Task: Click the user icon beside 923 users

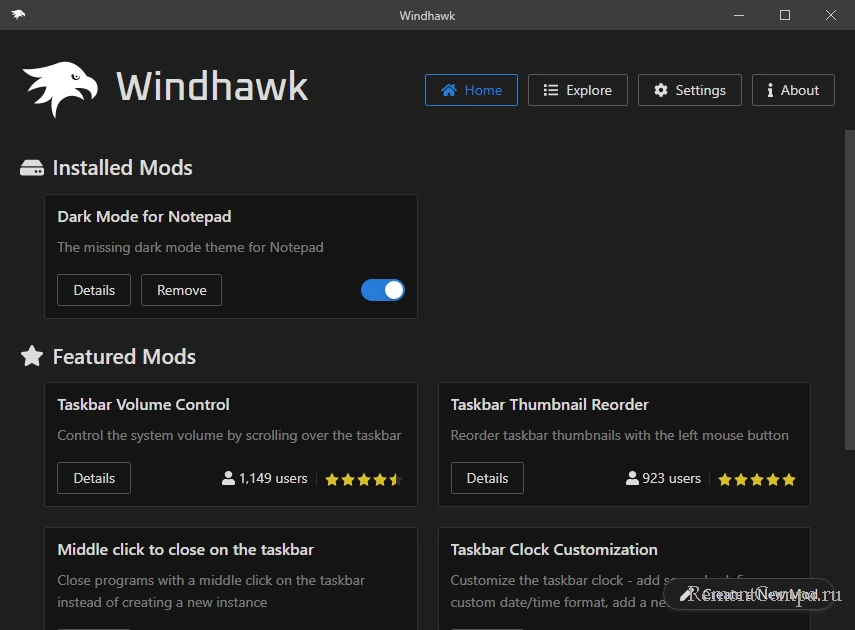Action: [x=632, y=478]
